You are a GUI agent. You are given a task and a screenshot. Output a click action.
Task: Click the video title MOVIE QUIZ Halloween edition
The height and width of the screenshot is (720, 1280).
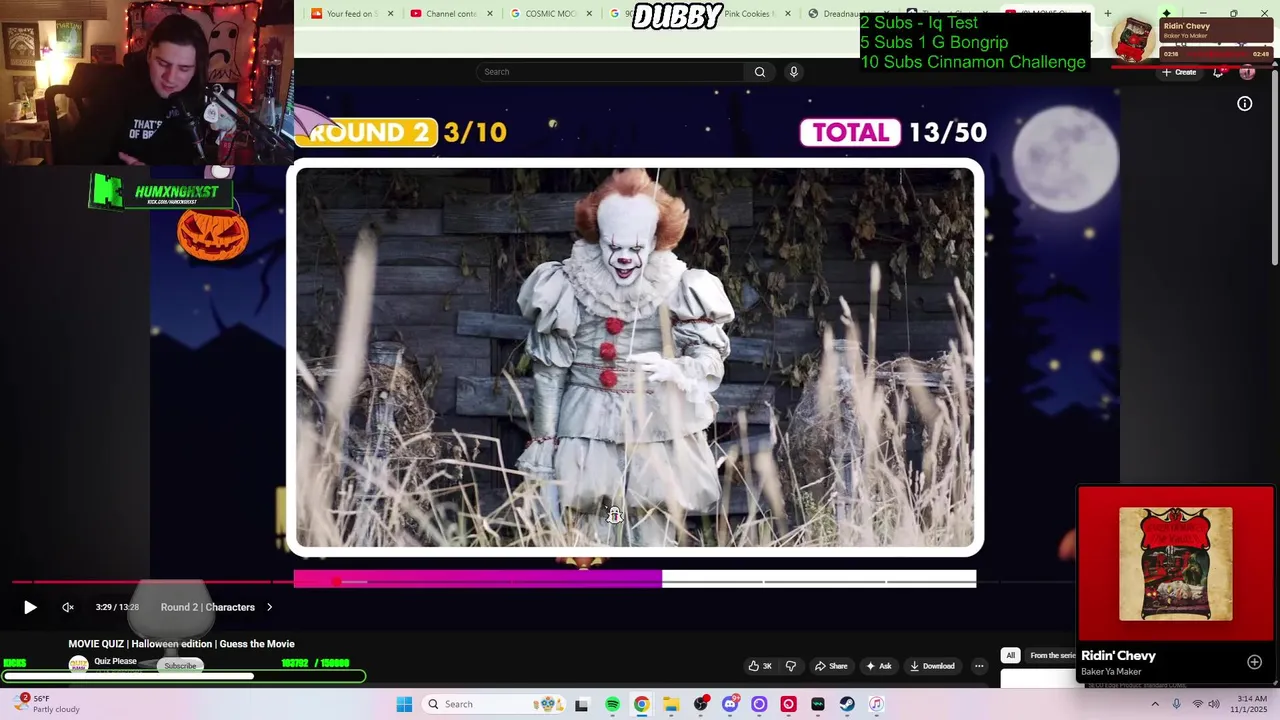(181, 644)
